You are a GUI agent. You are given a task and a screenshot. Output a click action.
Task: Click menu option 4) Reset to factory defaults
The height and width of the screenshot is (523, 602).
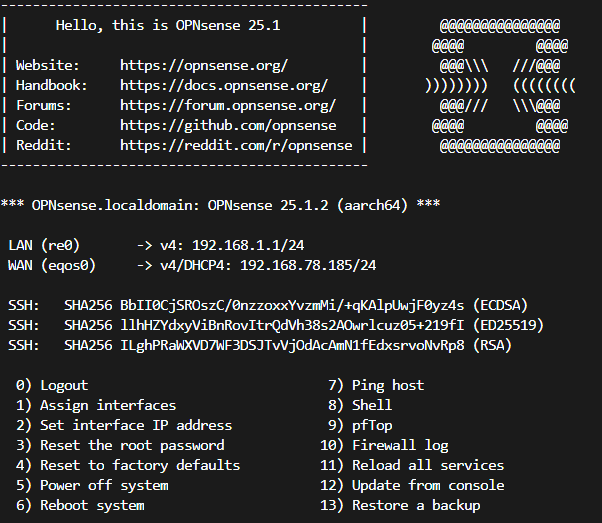pos(128,465)
